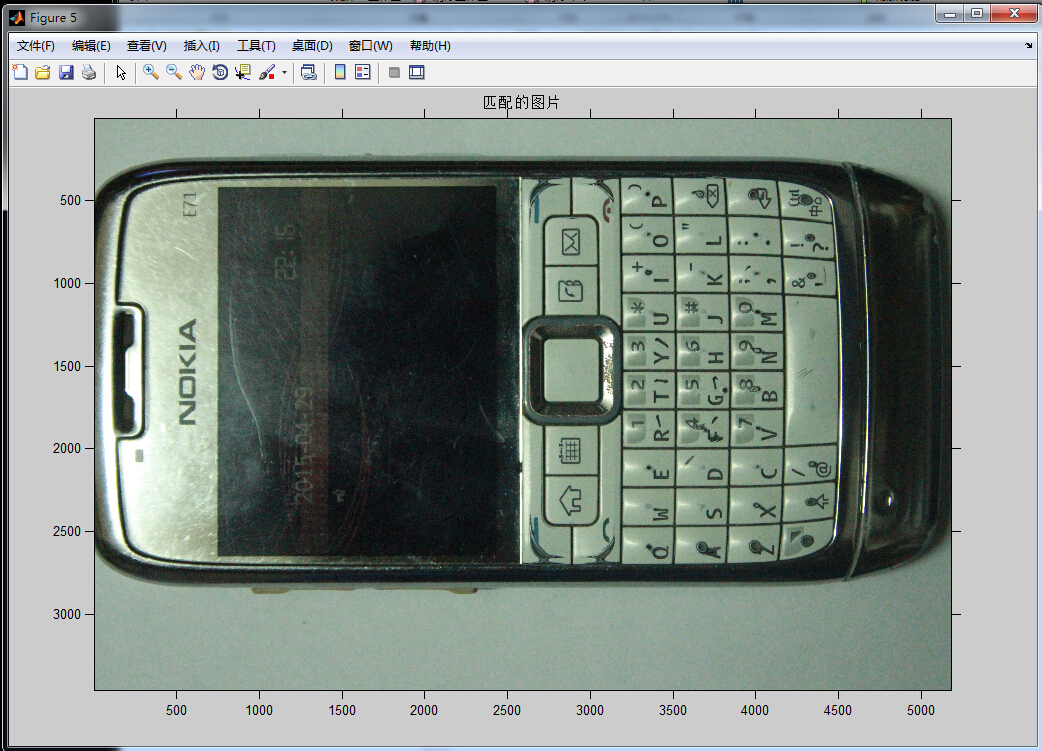Open the 窗口(W) menu
Image resolution: width=1042 pixels, height=751 pixels.
[371, 46]
